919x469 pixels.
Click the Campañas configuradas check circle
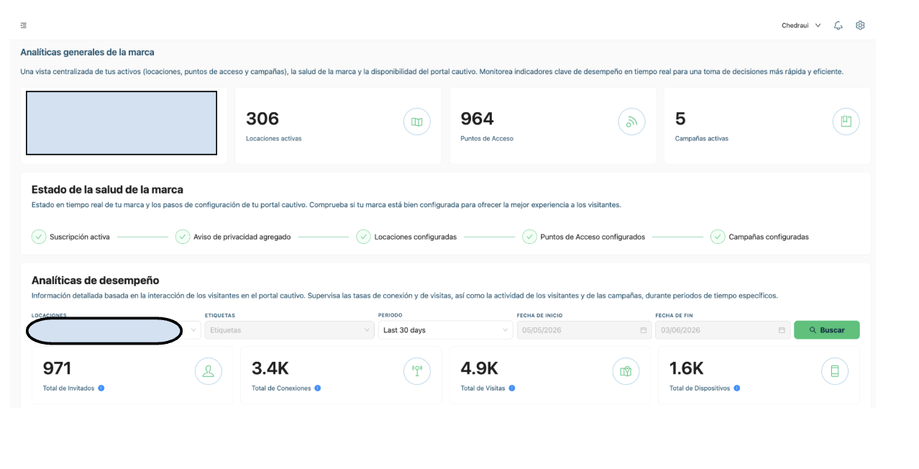click(x=717, y=237)
